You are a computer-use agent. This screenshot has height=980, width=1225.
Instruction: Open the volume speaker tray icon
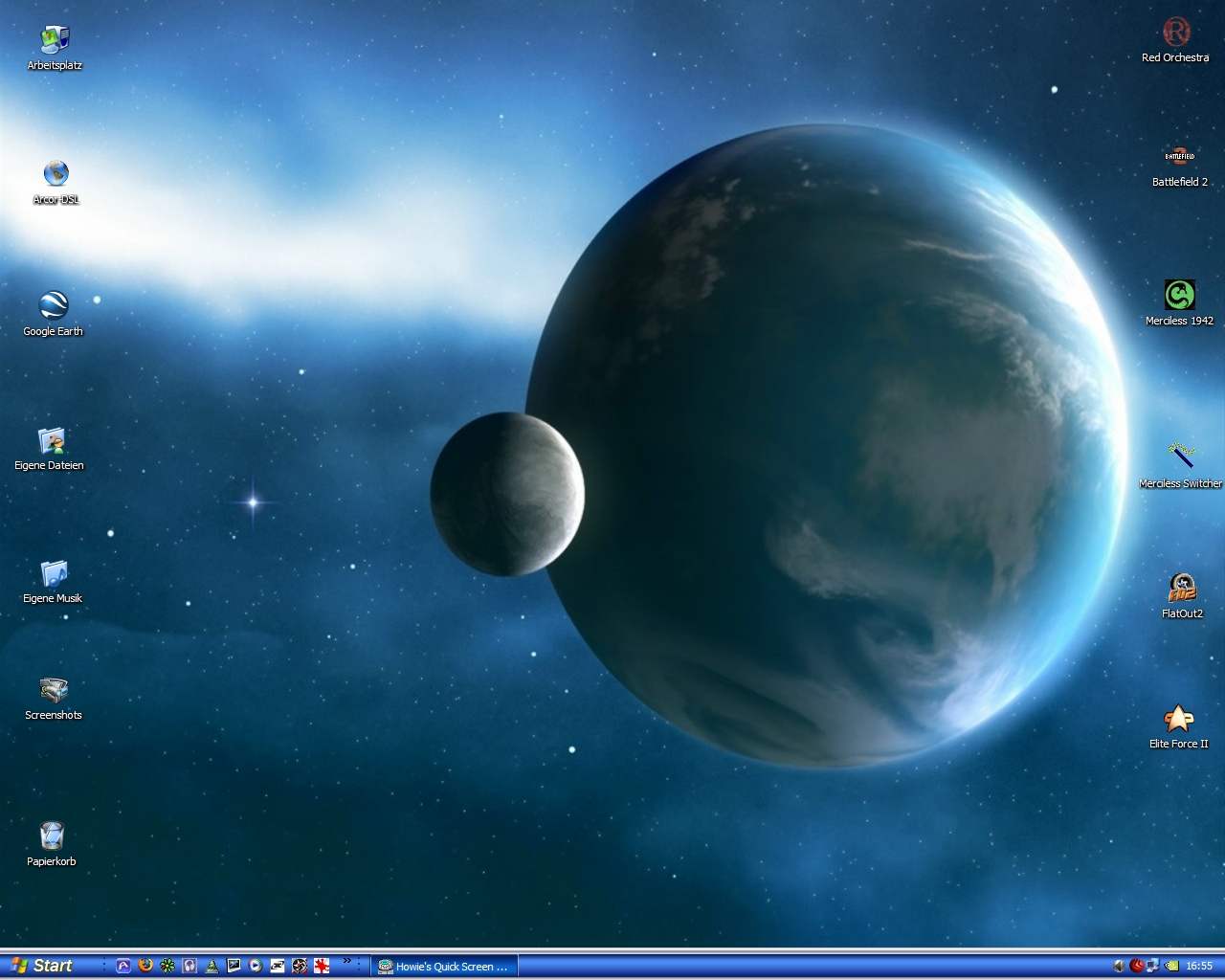tap(1119, 967)
